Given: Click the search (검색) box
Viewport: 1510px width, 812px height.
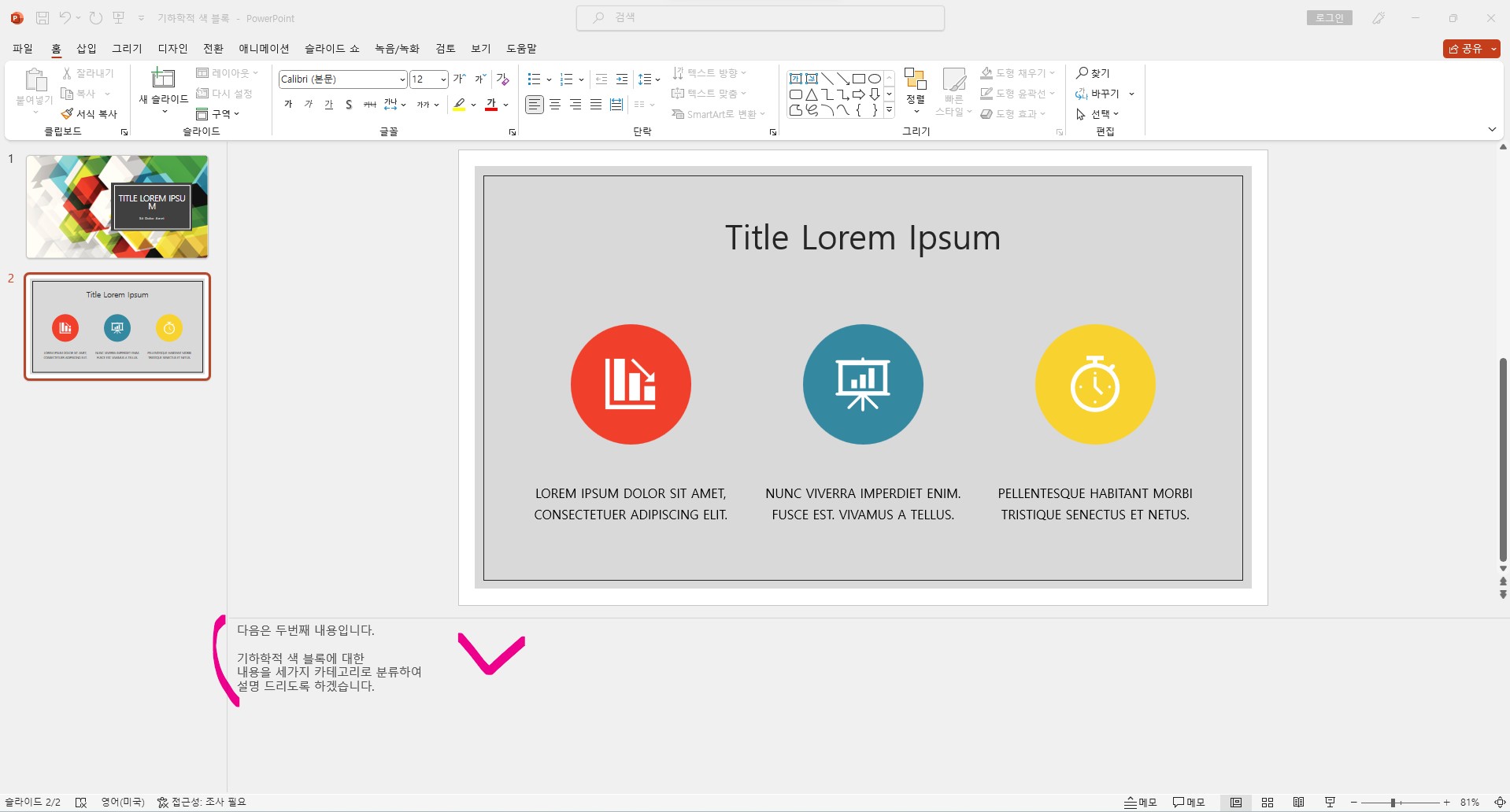Looking at the screenshot, I should click(x=761, y=18).
